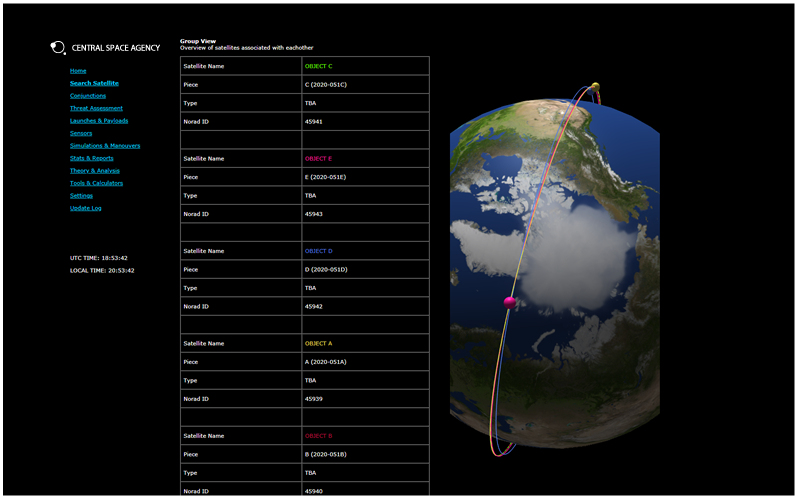
Task: Click the green OBJECT C satellite name
Action: (x=318, y=66)
